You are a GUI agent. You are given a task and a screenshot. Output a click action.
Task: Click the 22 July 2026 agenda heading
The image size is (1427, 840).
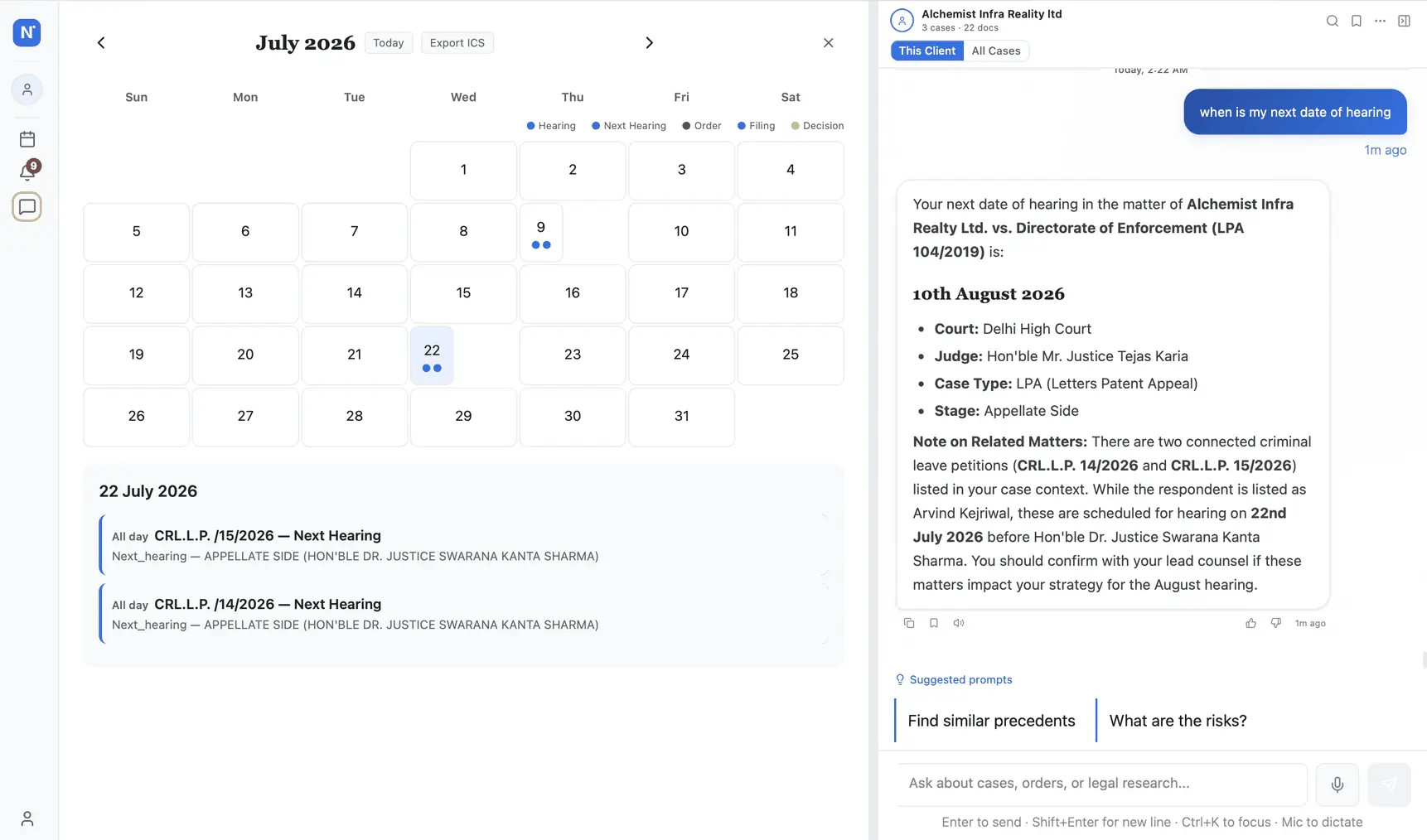(x=148, y=491)
